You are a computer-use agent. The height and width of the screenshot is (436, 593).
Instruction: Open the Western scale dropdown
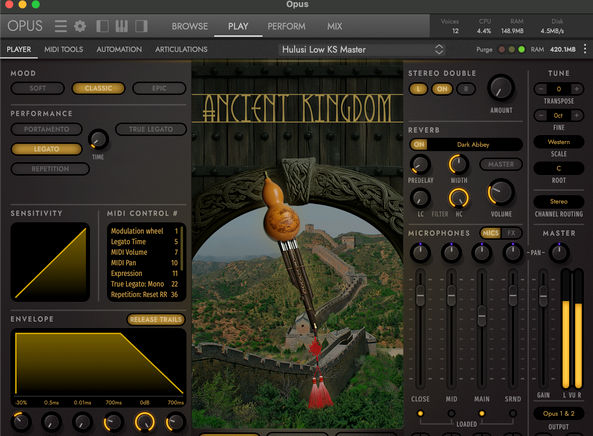point(559,142)
